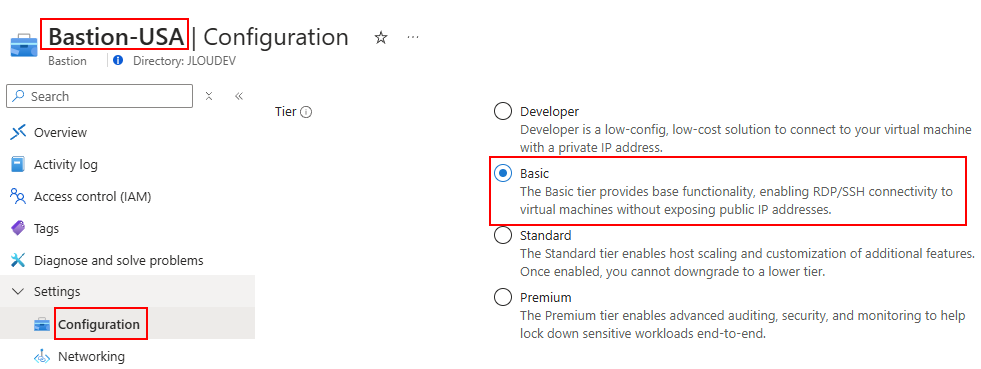Toggle expand/collapse all menu groups
Viewport: 981px width, 369px height.
[209, 96]
